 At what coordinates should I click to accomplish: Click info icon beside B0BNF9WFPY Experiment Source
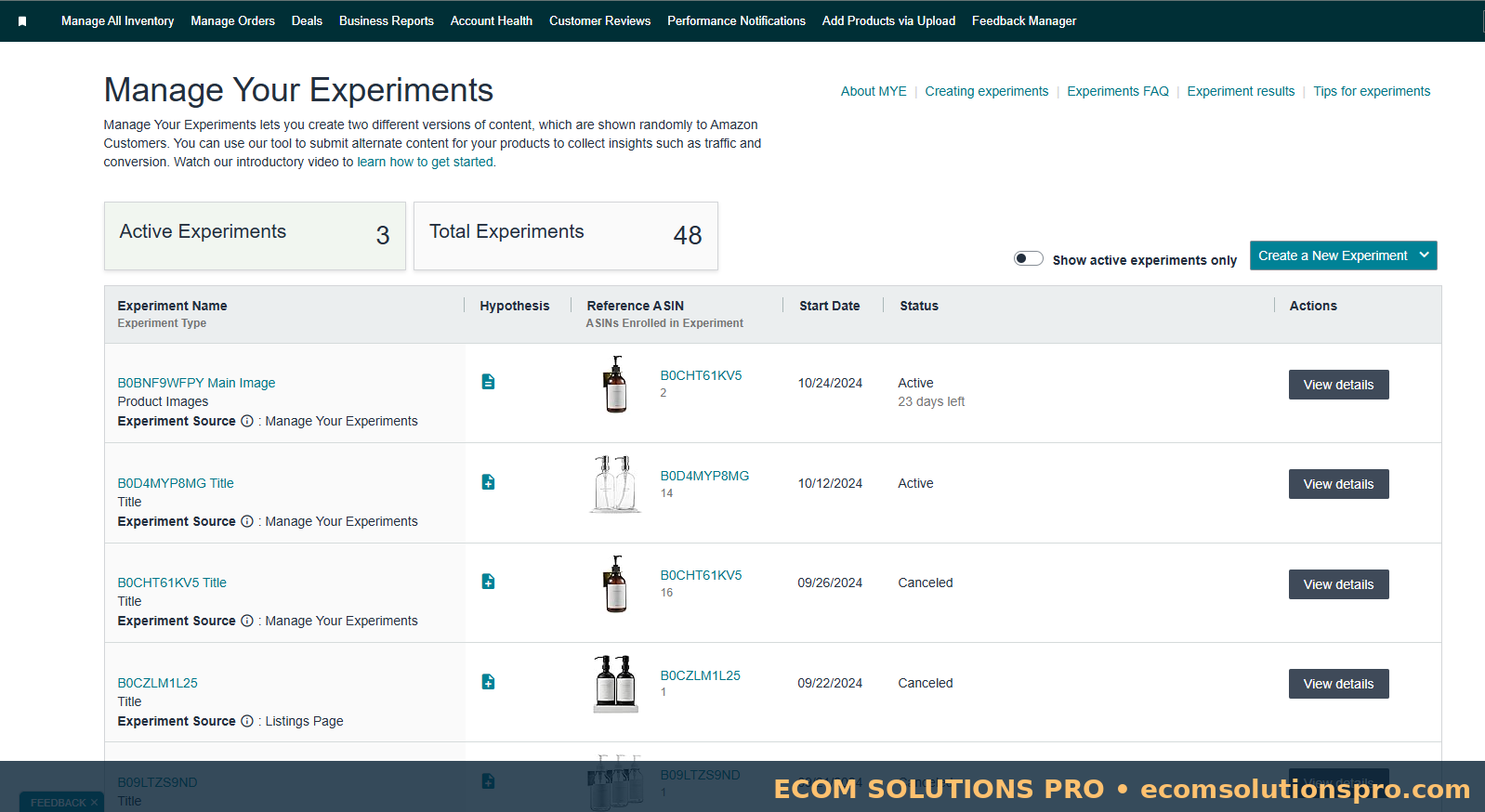[x=247, y=421]
